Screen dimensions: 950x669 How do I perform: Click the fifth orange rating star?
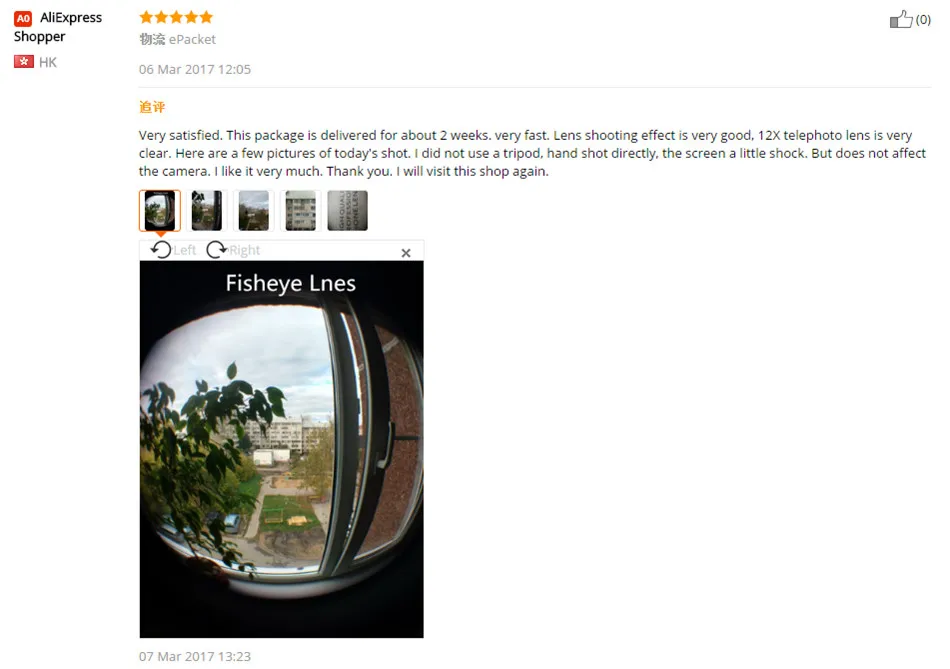click(x=207, y=17)
